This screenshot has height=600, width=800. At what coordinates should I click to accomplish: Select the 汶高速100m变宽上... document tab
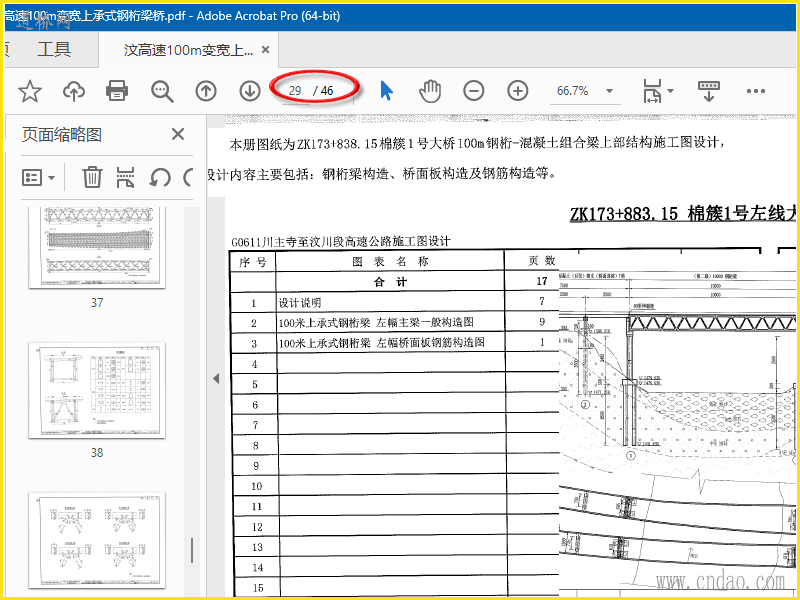pos(188,49)
